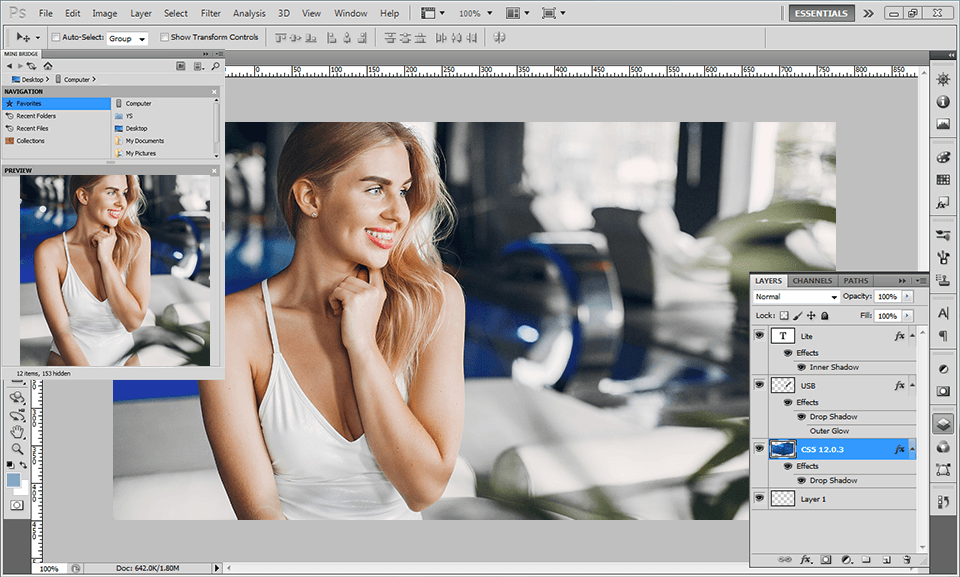The width and height of the screenshot is (960, 577).
Task: Hide the USB layer
Action: pyautogui.click(x=758, y=384)
